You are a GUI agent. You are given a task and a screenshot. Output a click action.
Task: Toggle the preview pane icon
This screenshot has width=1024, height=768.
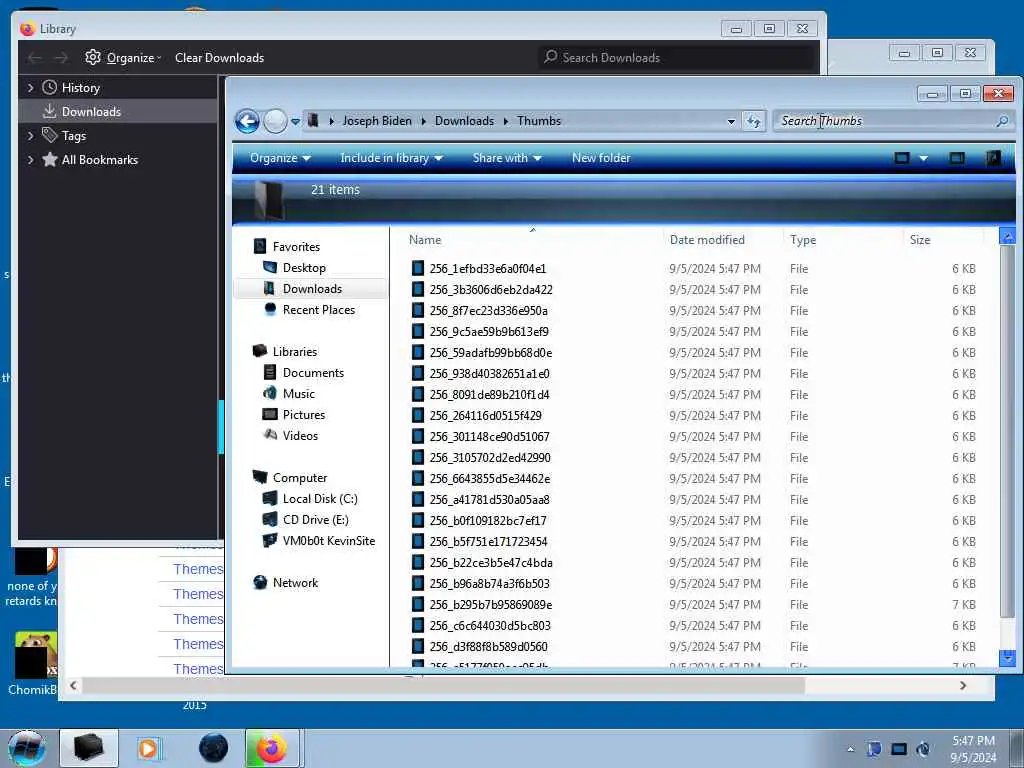(957, 158)
